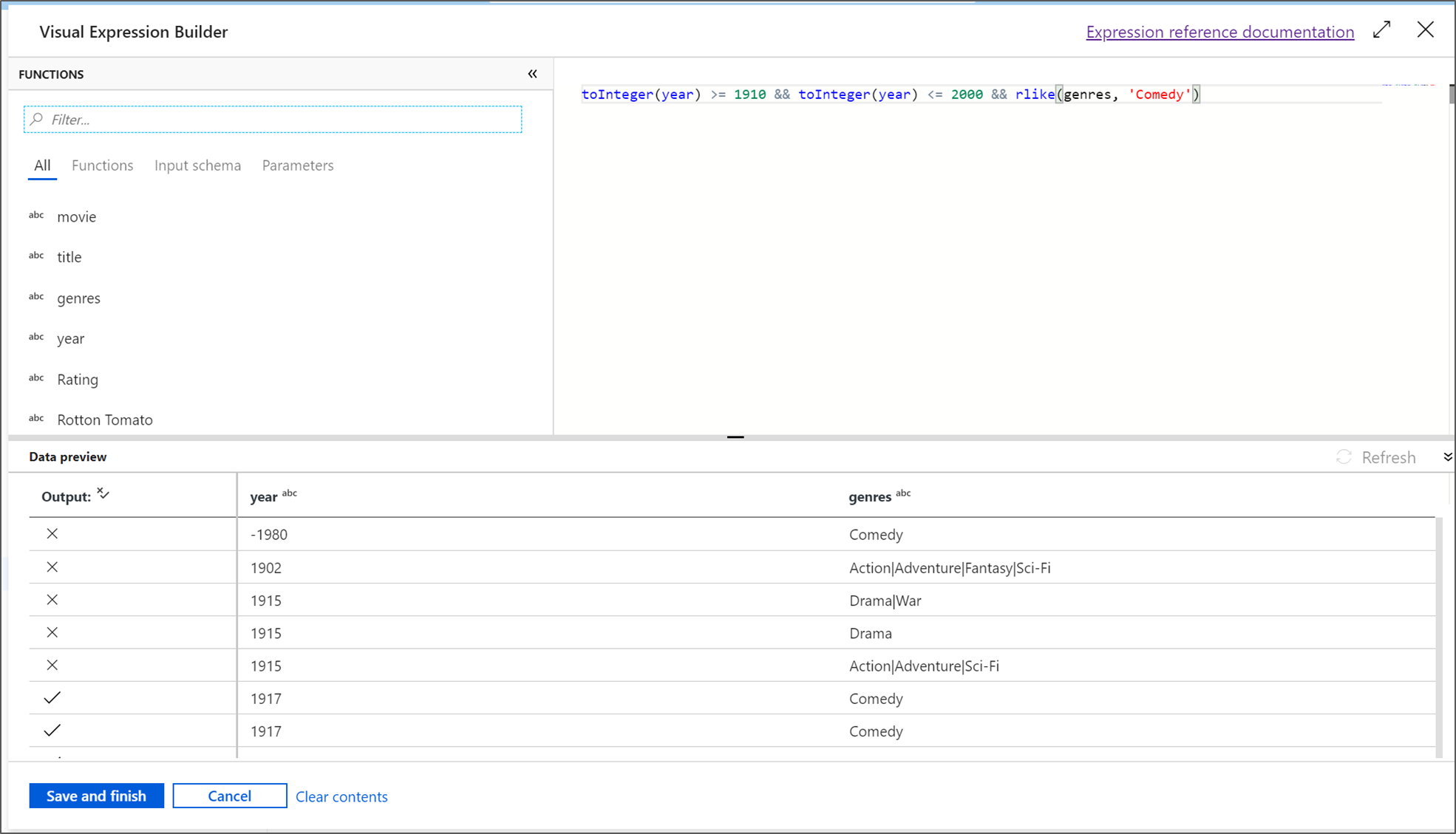Toggle the All tab filter
The image size is (1456, 834).
42,165
